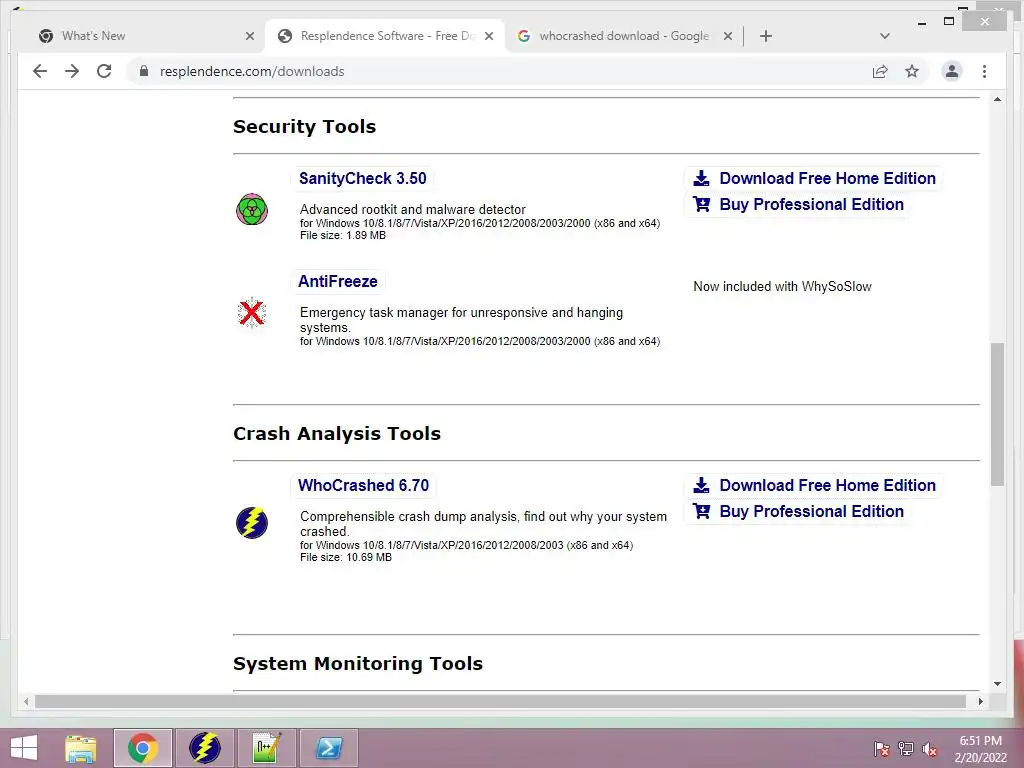Open the WhoCrashed 6.70 link
Image resolution: width=1024 pixels, height=768 pixels.
[363, 485]
